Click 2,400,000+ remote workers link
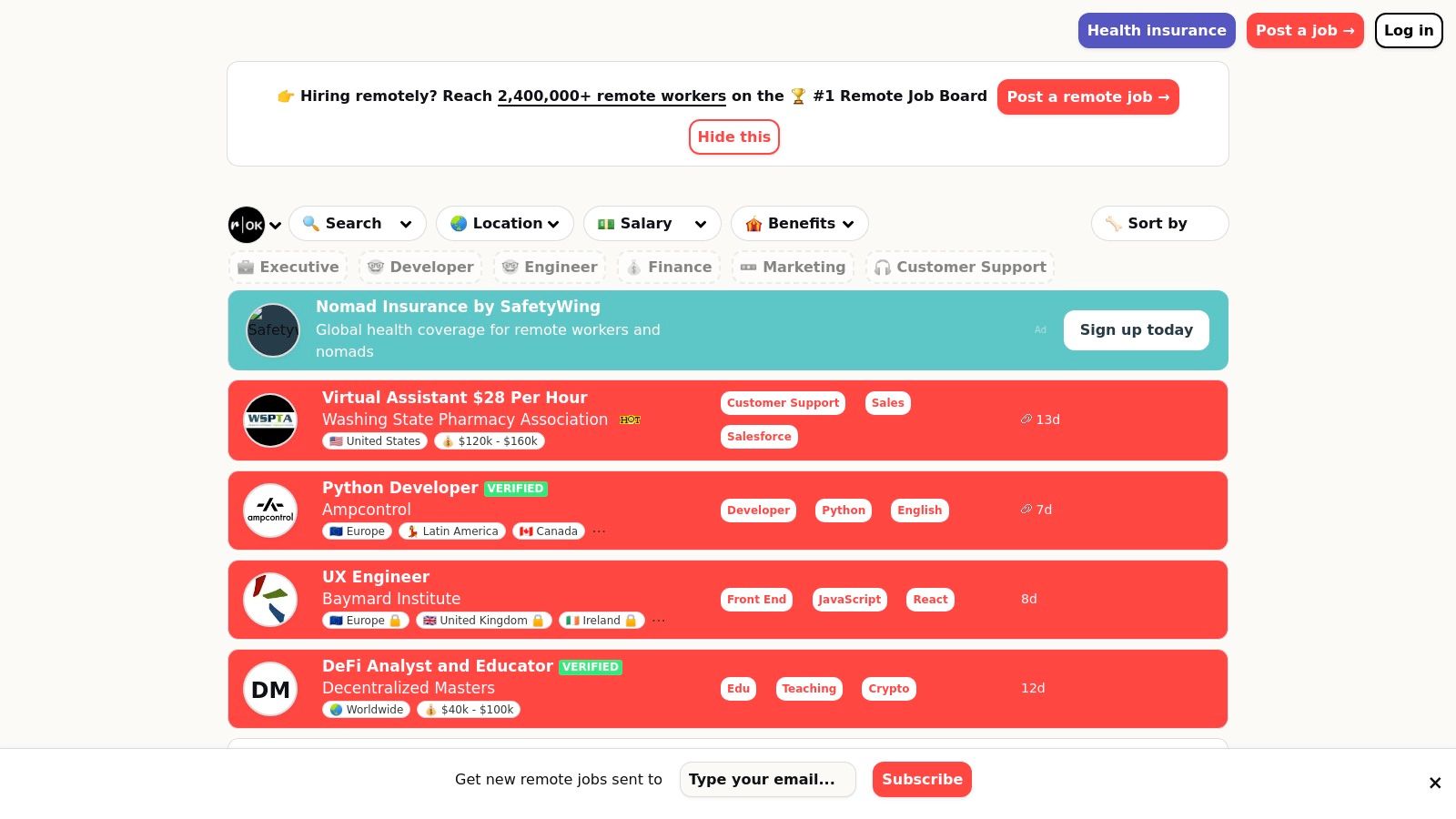This screenshot has height=819, width=1456. tap(612, 96)
